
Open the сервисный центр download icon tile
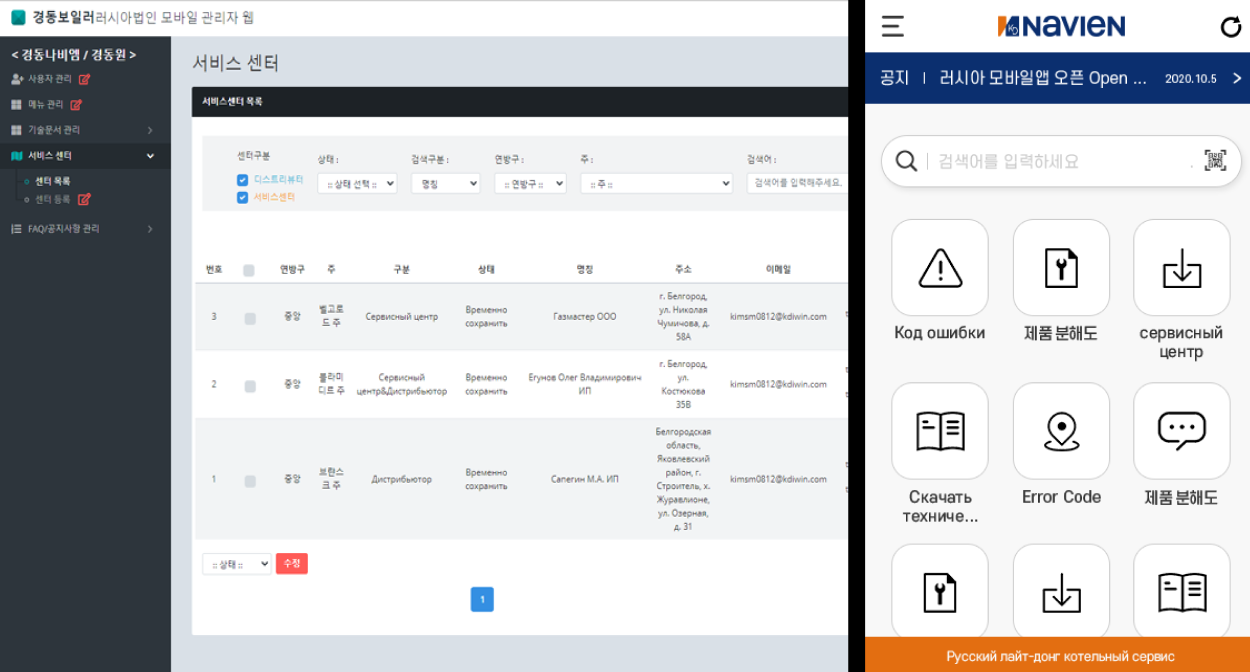[1181, 268]
